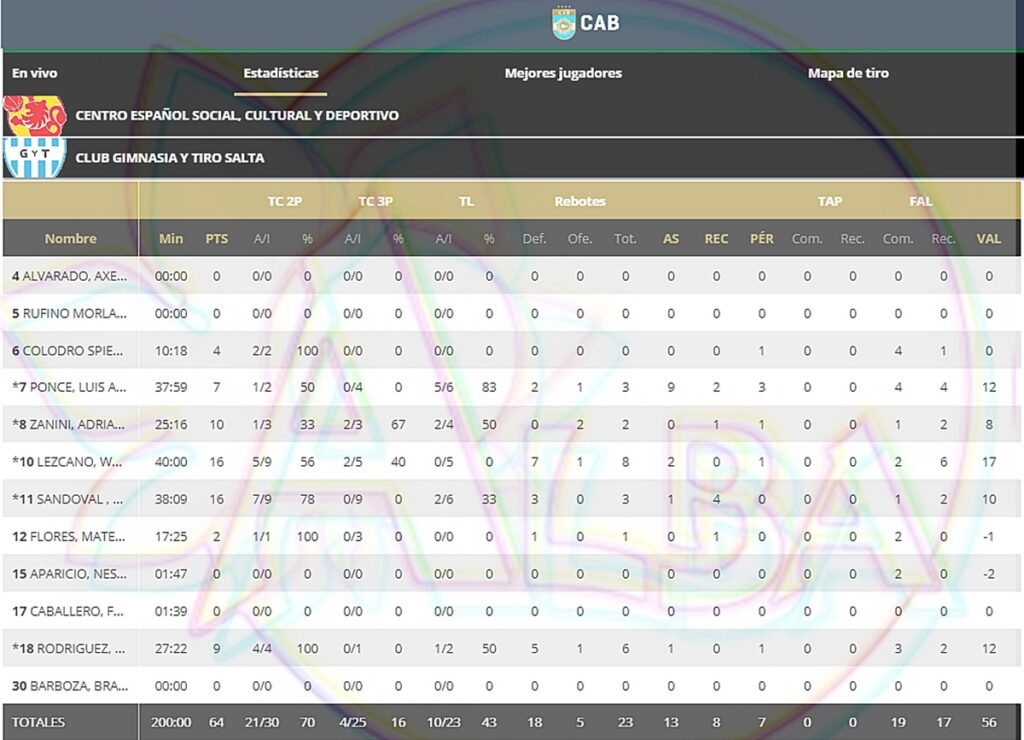Go to the Mapa de tiro tab
Screen dimensions: 1024x740
(848, 73)
